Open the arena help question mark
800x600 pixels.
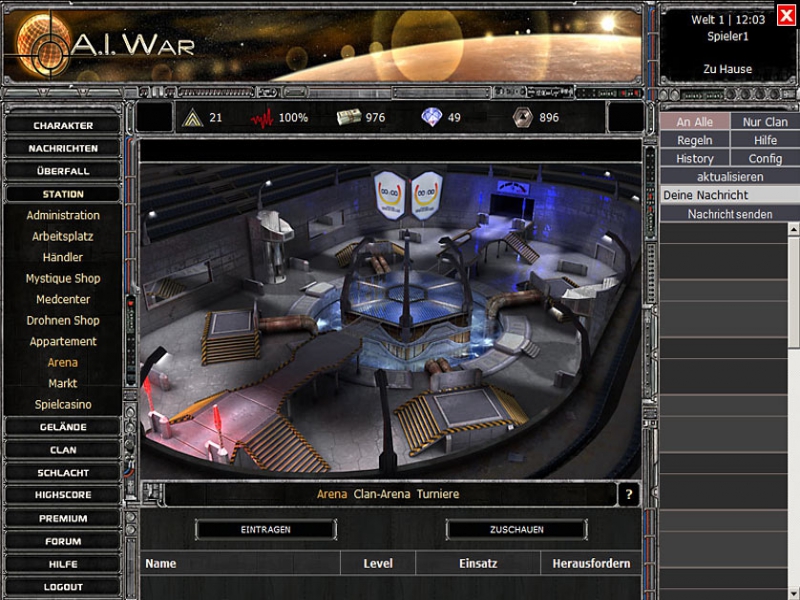(x=629, y=494)
